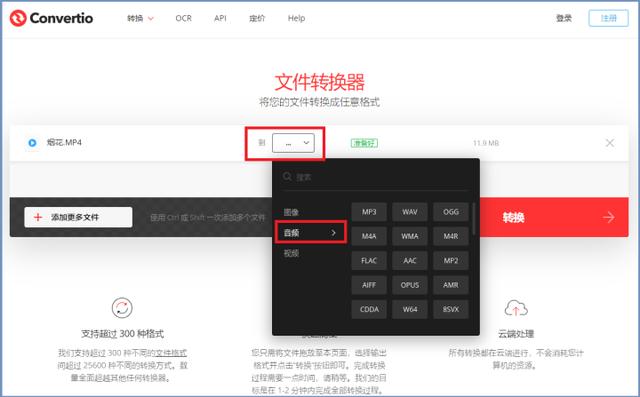The width and height of the screenshot is (640, 397).
Task: Choose MP3 format
Action: (369, 212)
